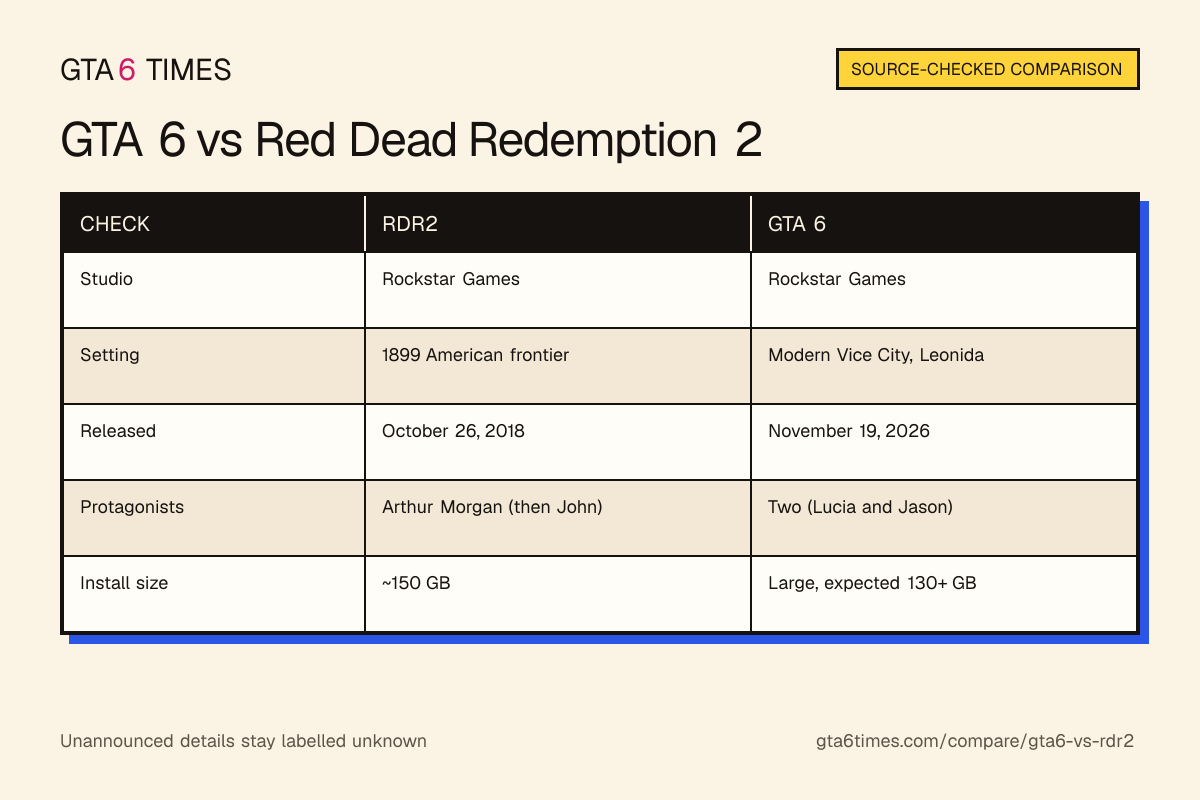
Task: Select the GTA 6 vs Red Dead Redemption 2 heading
Action: [412, 140]
